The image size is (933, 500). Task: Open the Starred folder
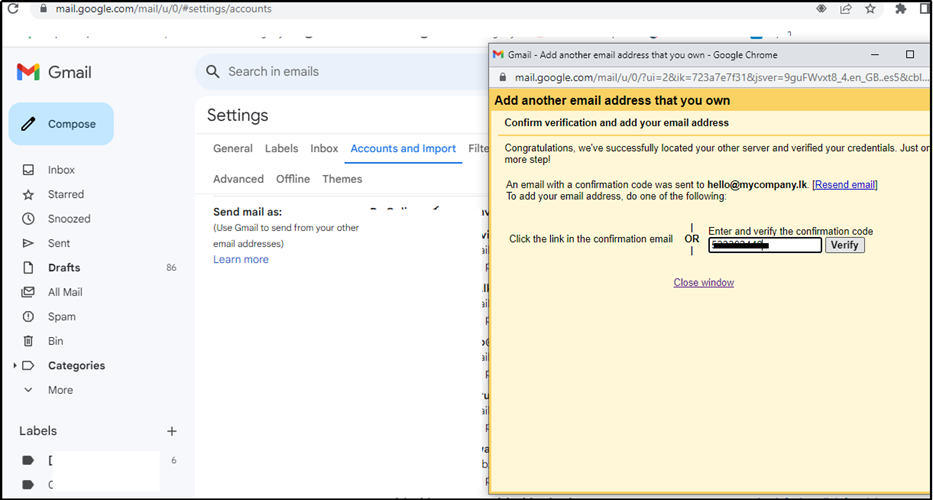pyautogui.click(x=65, y=194)
